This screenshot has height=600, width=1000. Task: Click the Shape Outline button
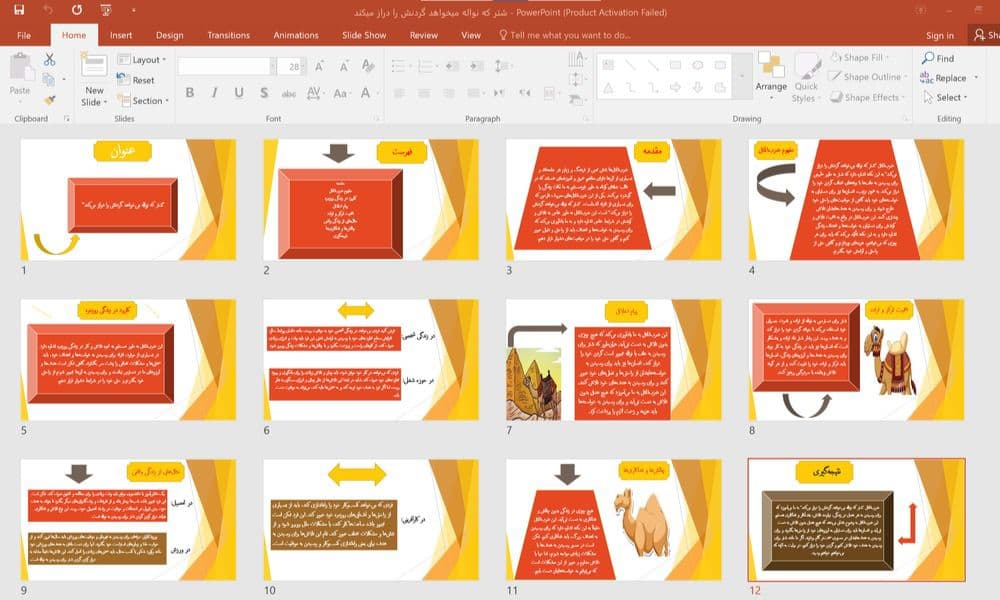[x=867, y=77]
